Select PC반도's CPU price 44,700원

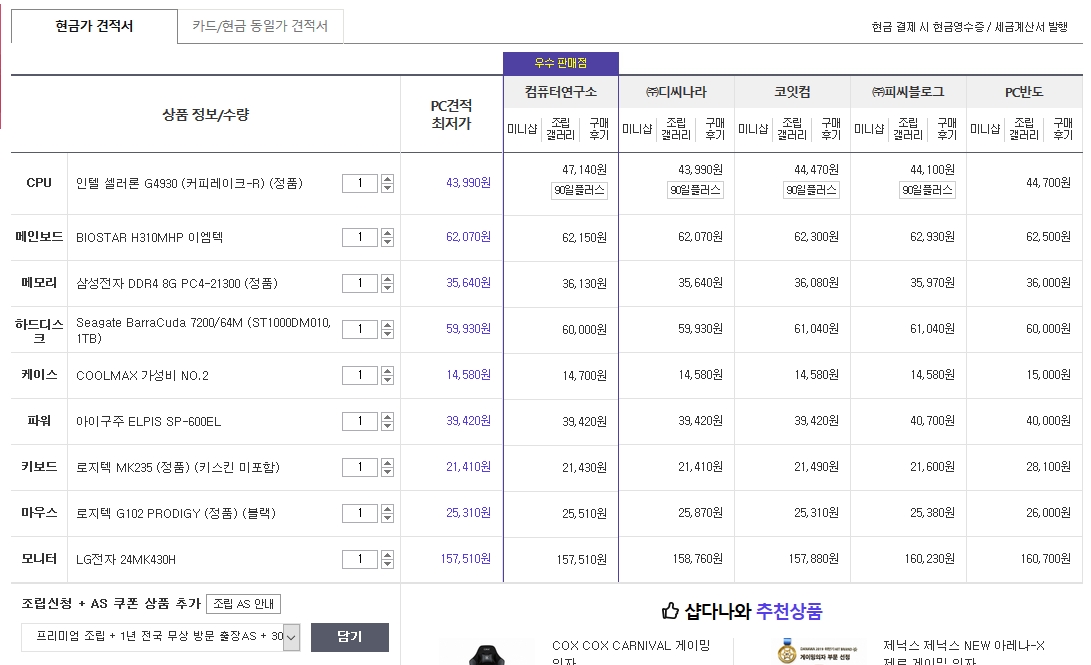click(1048, 183)
